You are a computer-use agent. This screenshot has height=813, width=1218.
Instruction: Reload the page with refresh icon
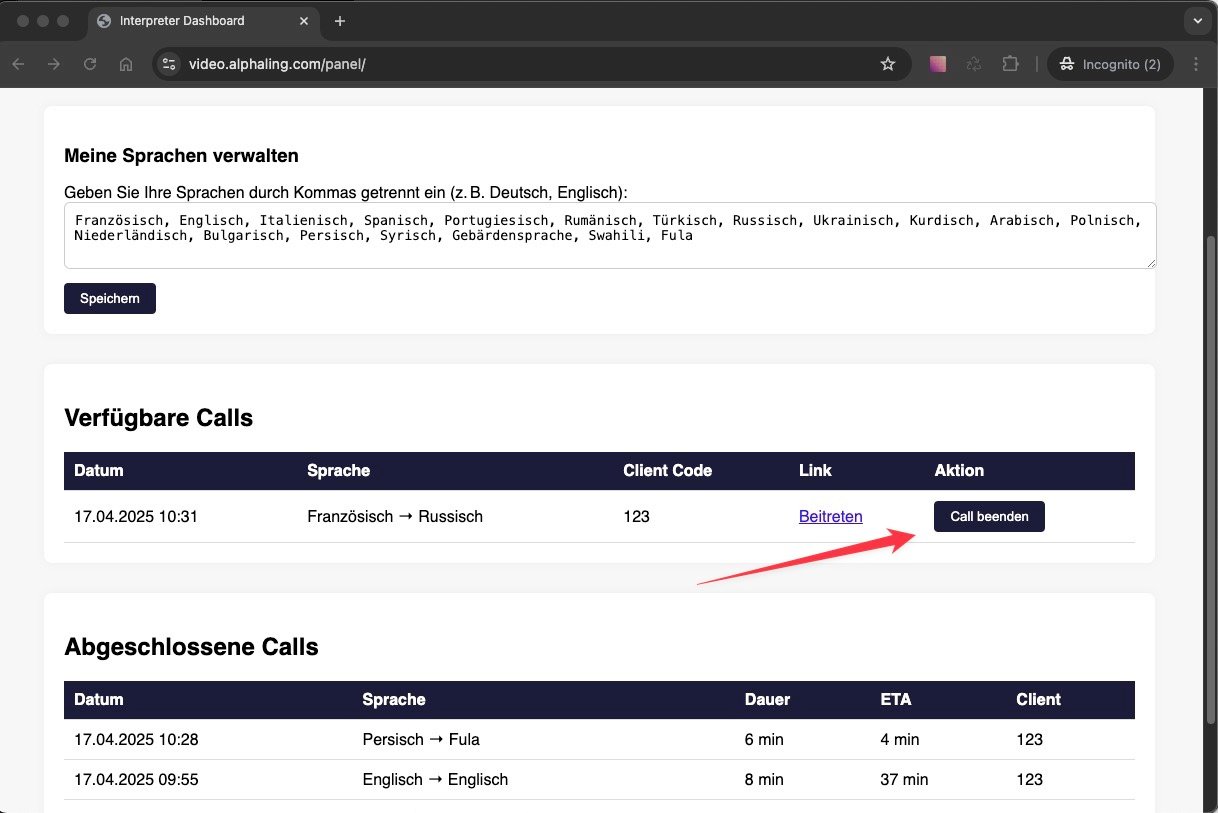90,64
